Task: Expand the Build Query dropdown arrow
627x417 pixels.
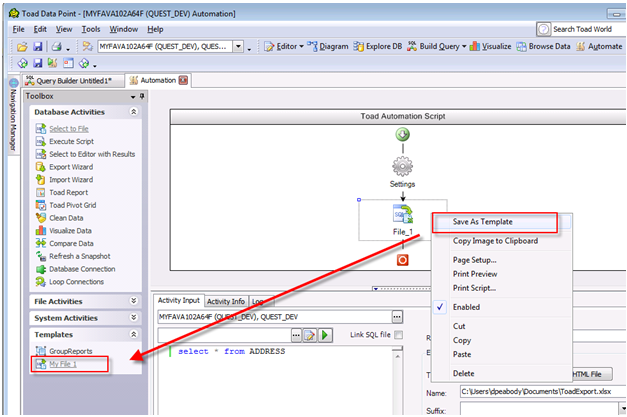Action: click(x=464, y=46)
